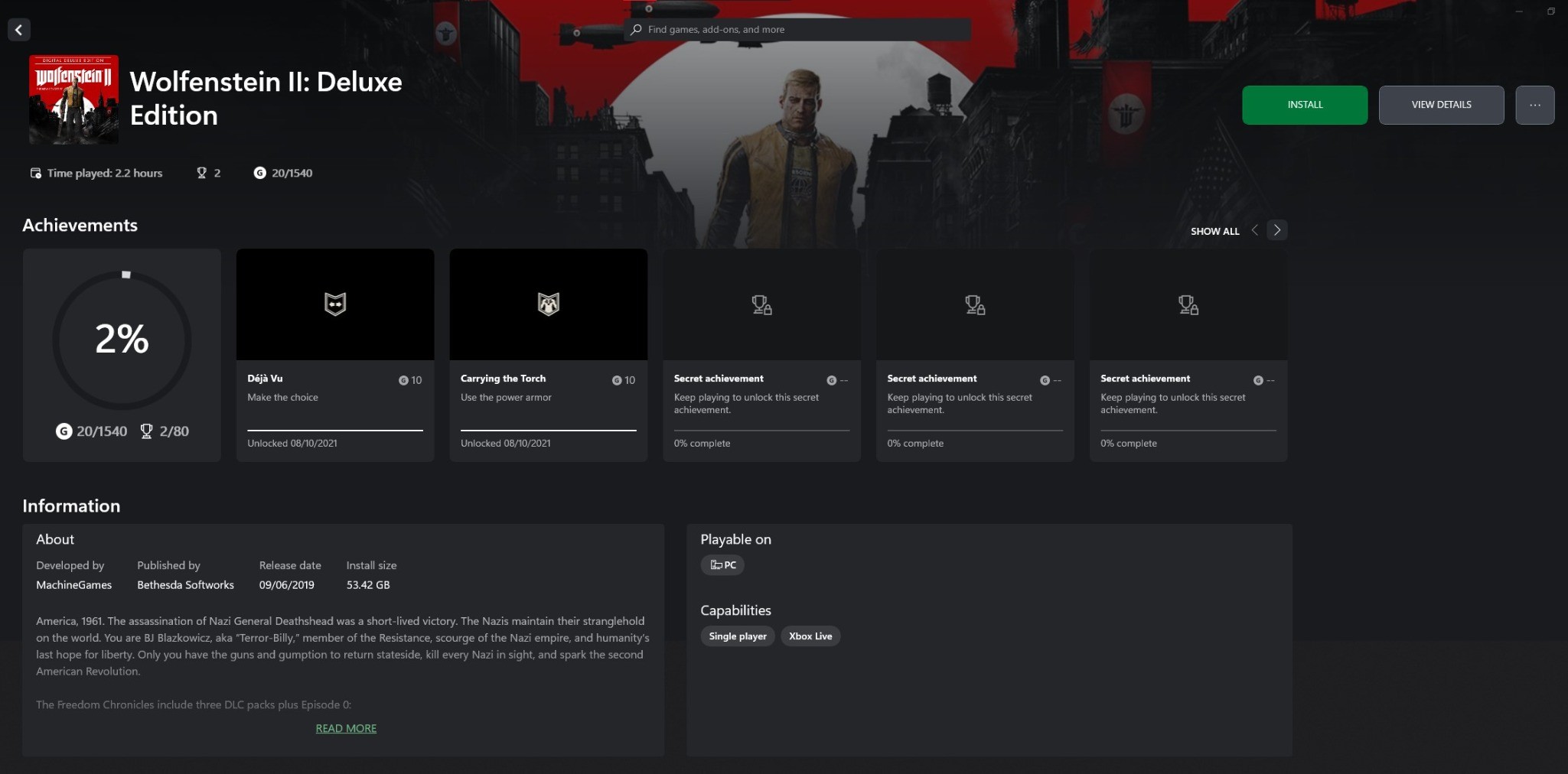Open the Déjà Vu achievement badge

(335, 304)
